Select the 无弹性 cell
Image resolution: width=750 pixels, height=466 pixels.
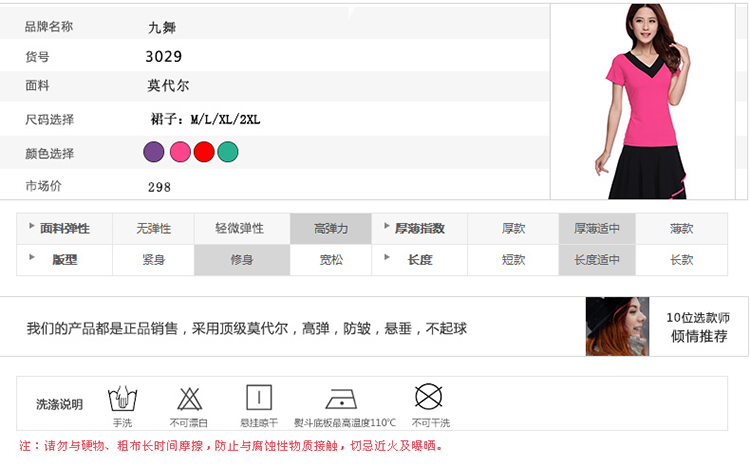coord(154,229)
